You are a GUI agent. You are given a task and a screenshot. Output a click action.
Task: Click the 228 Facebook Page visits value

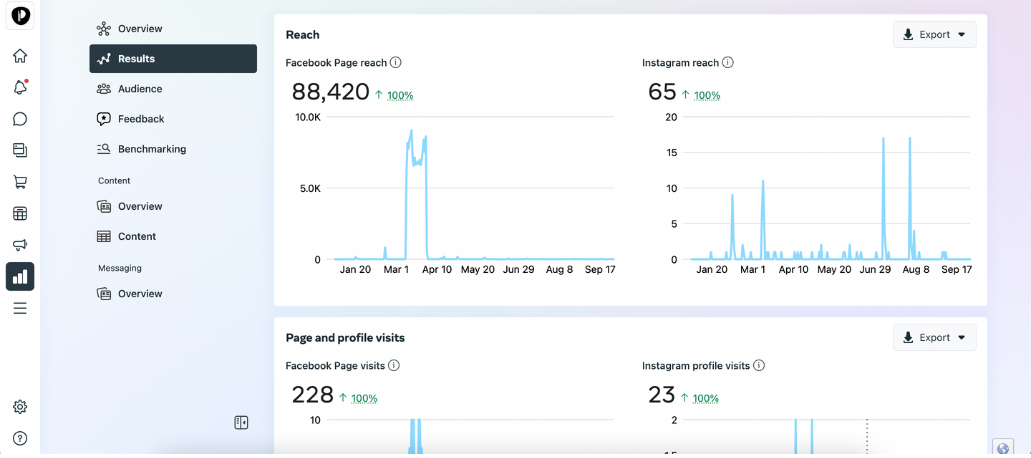pyautogui.click(x=312, y=395)
